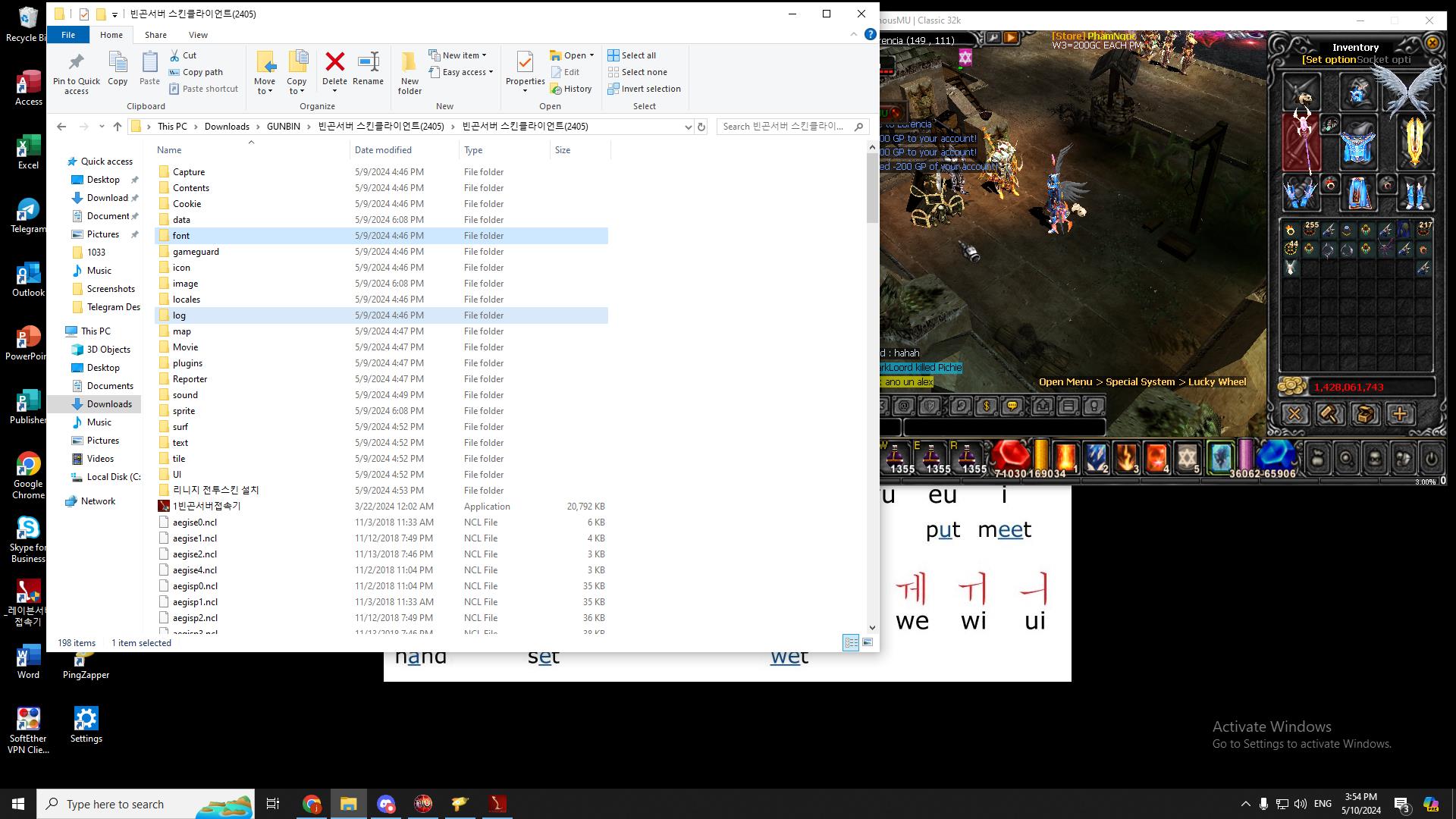1456x819 pixels.
Task: Select the Home ribbon tab
Action: pos(111,35)
